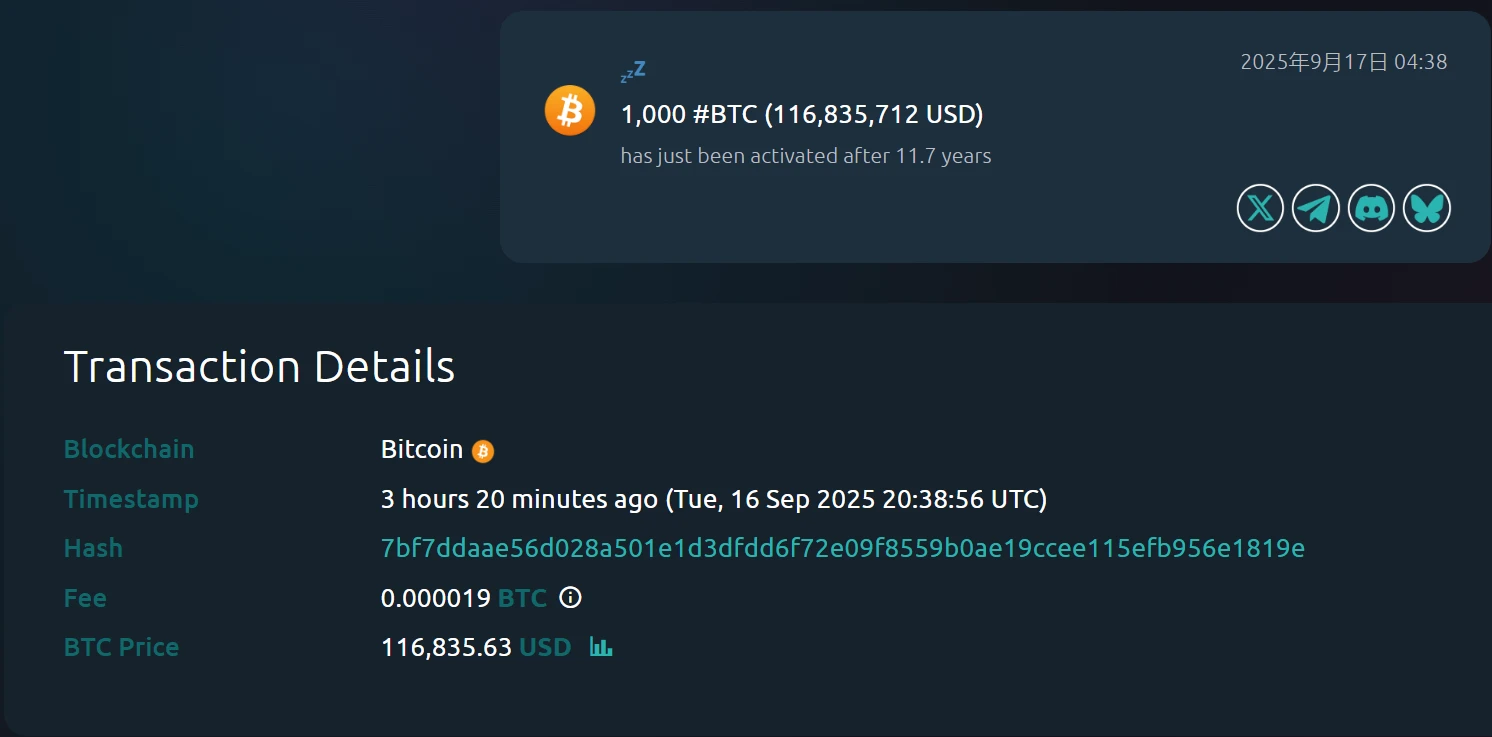Share the transaction via Telegram
Image resolution: width=1492 pixels, height=737 pixels.
tap(1315, 208)
